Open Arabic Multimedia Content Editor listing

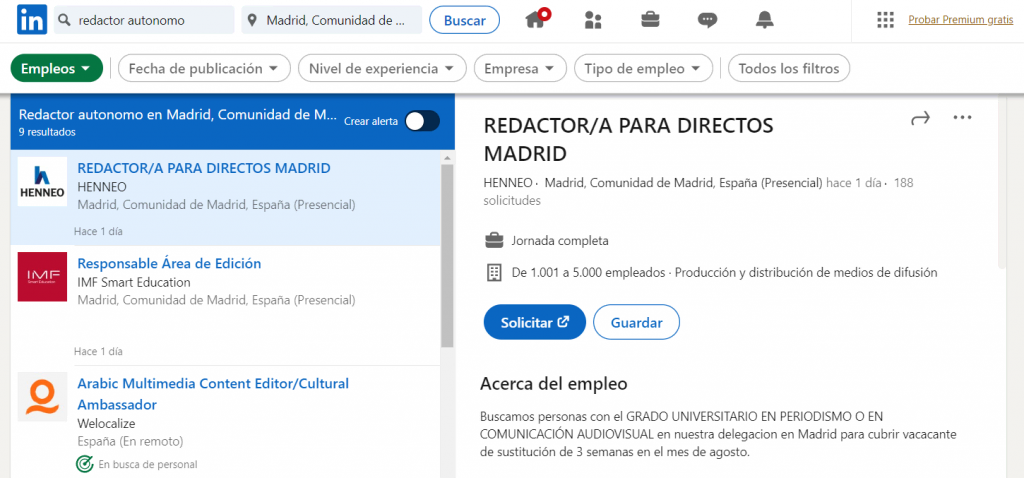pyautogui.click(x=213, y=394)
